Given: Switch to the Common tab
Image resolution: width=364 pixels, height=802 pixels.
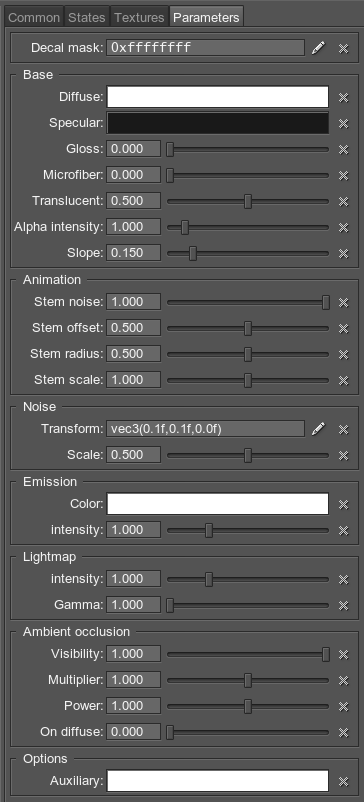Looking at the screenshot, I should (x=34, y=17).
